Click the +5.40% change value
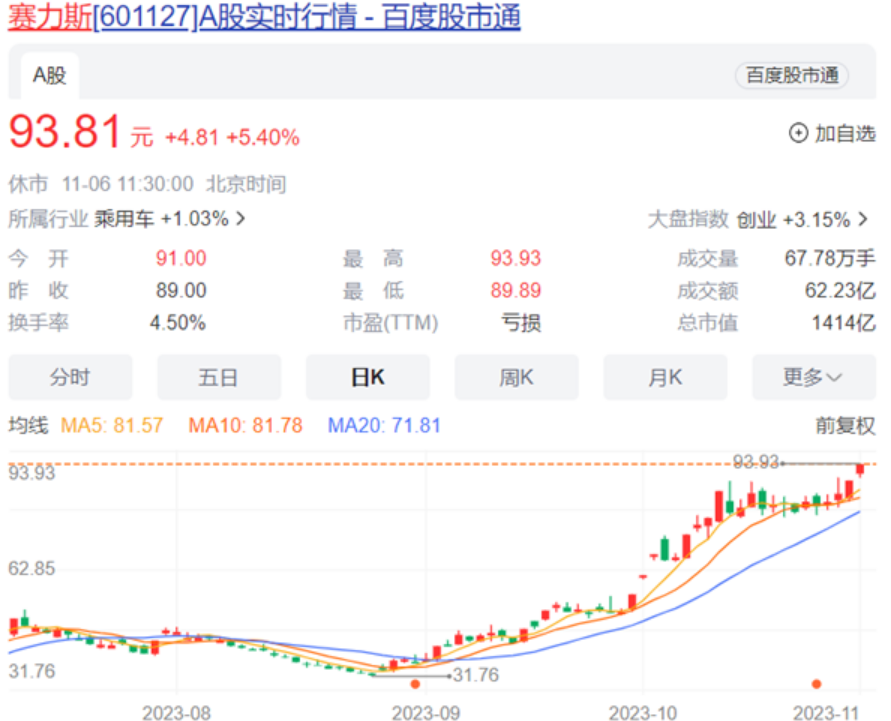 pos(263,137)
